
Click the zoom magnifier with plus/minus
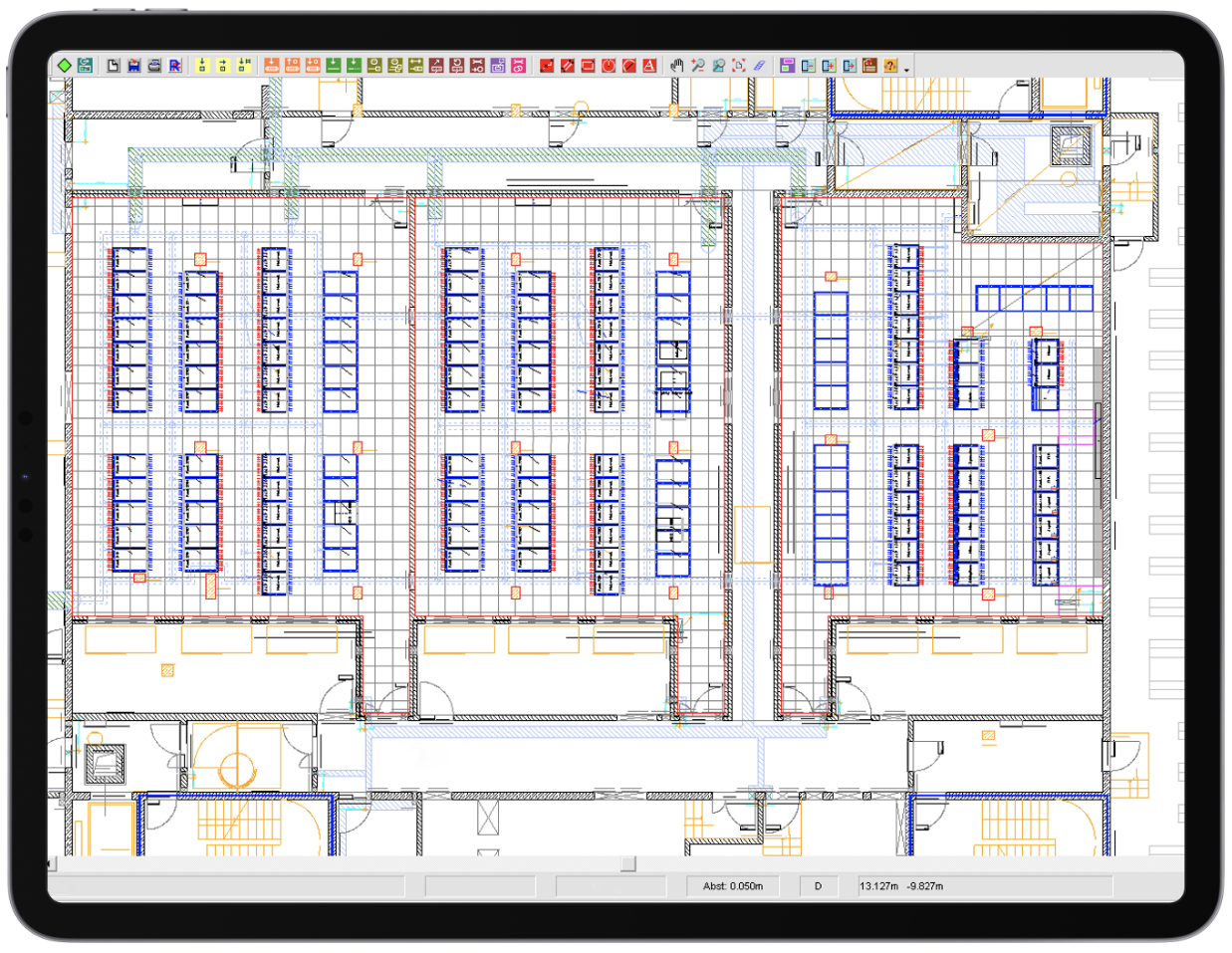[x=697, y=66]
